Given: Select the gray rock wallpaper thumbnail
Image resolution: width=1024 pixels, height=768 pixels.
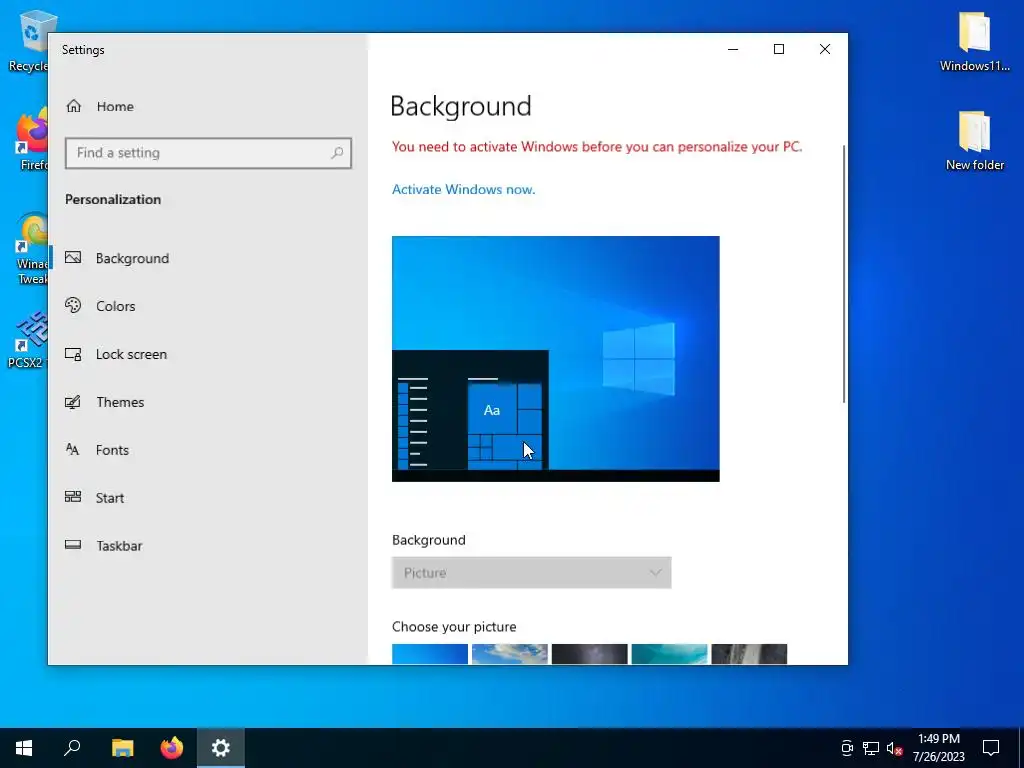Looking at the screenshot, I should click(749, 654).
